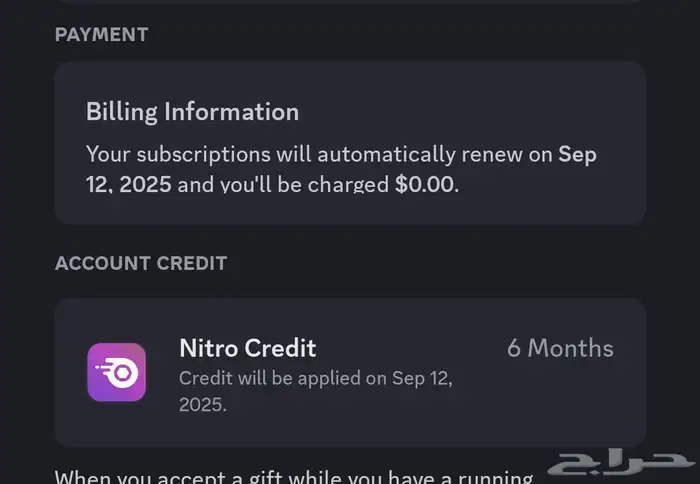The height and width of the screenshot is (484, 700).
Task: Tap the bold "12, 2025" billing text
Action: 129,185
